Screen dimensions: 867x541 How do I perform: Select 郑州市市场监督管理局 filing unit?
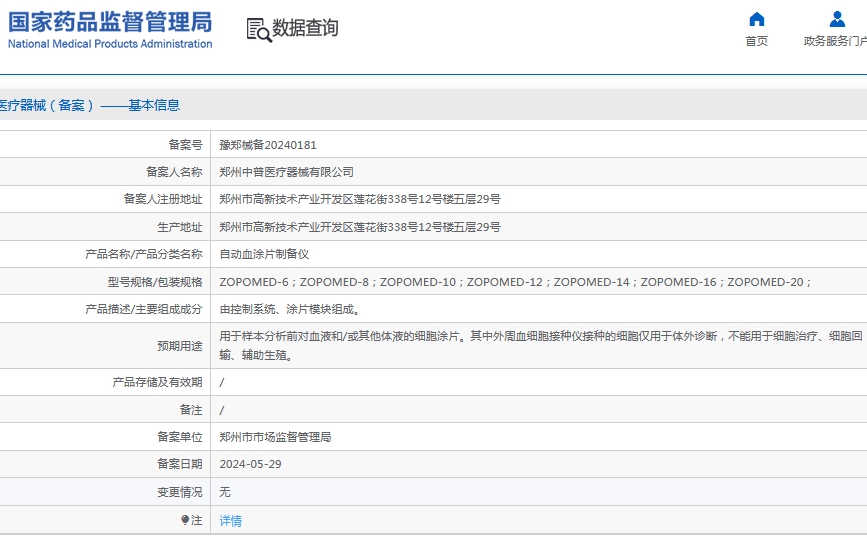point(275,437)
